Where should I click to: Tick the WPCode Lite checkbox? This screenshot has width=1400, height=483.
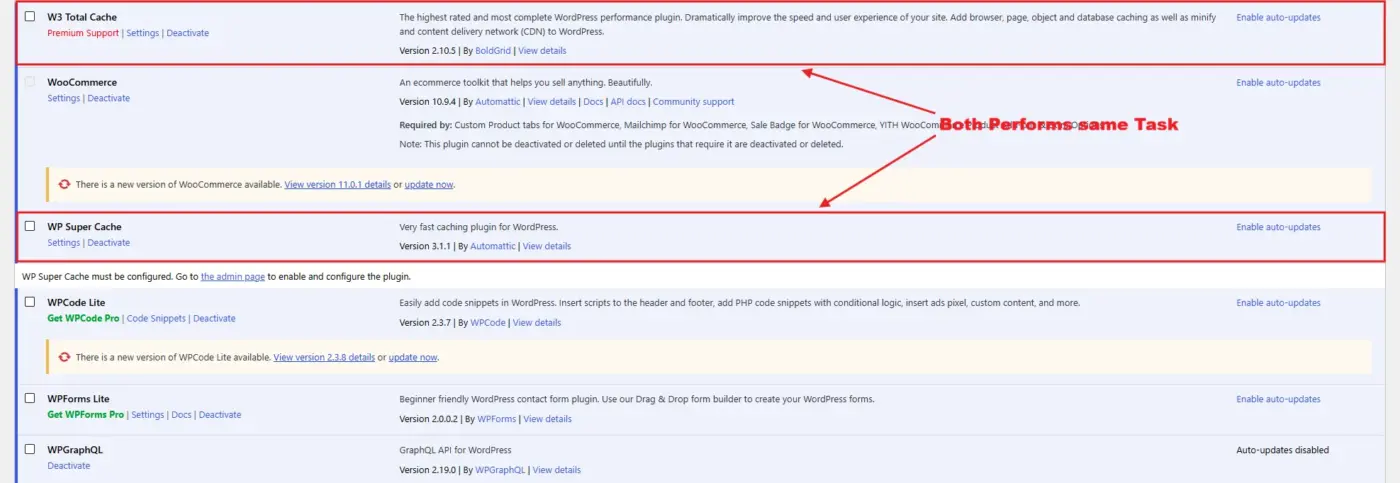click(30, 302)
